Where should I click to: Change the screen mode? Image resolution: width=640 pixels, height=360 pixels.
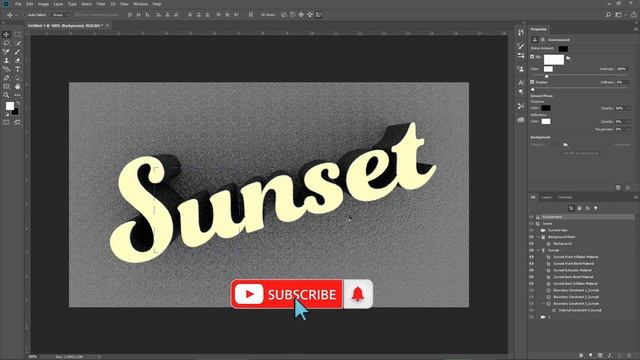tap(17, 122)
